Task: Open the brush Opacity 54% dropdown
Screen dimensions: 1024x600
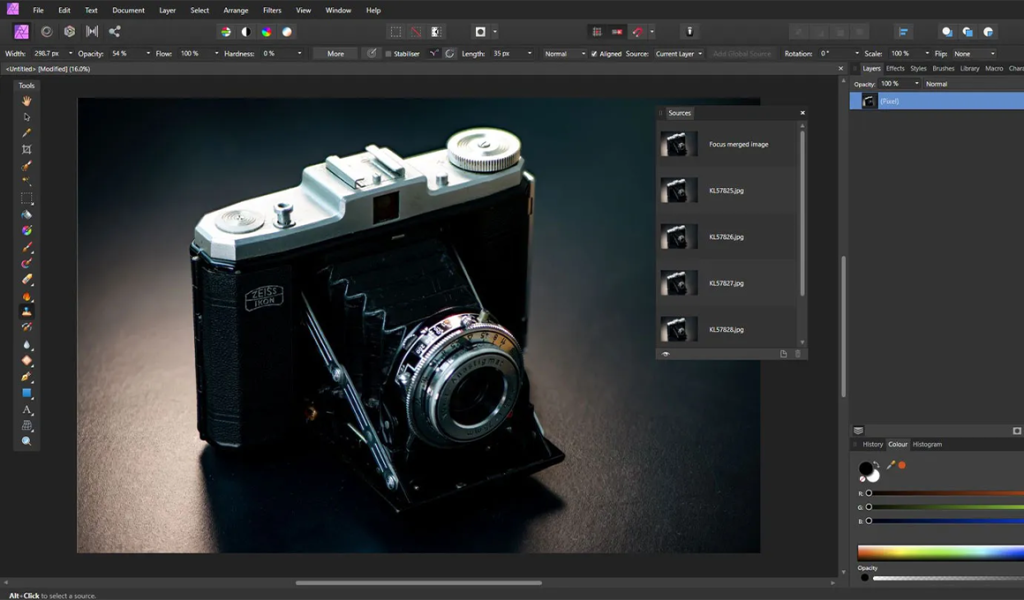Action: [x=148, y=54]
